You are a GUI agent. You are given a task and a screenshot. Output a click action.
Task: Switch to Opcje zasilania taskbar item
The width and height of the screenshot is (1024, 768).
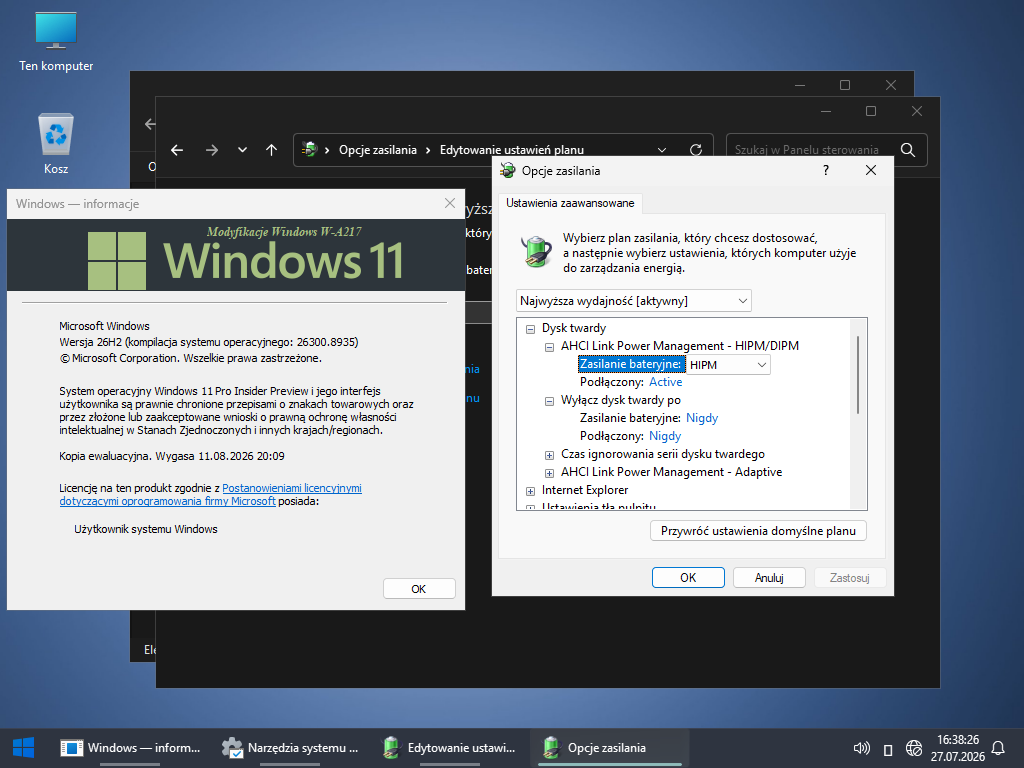pyautogui.click(x=609, y=748)
